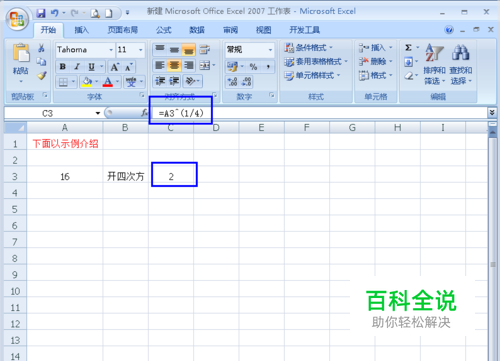Increase font size
The height and width of the screenshot is (361, 500).
point(114,67)
